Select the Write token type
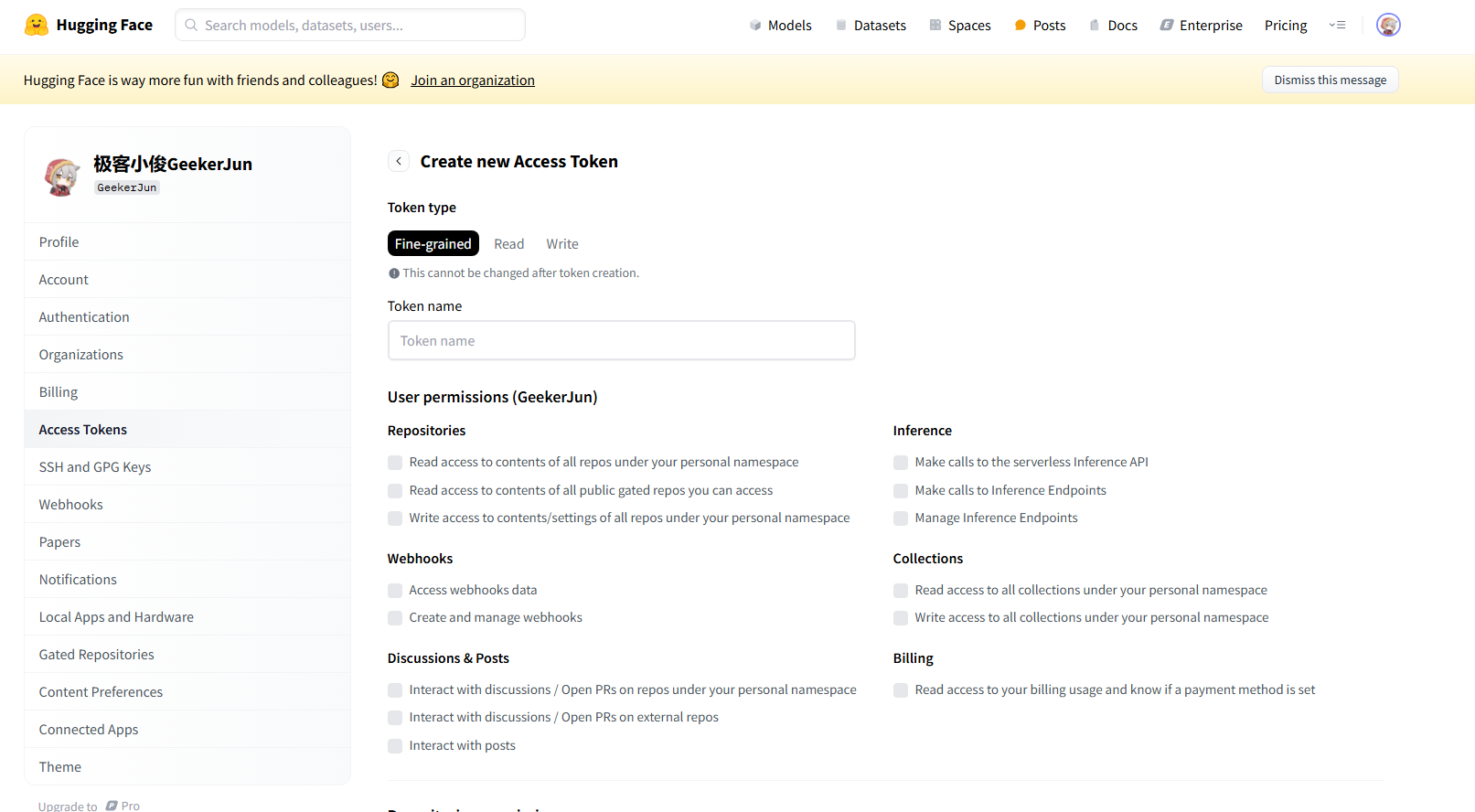The height and width of the screenshot is (812, 1475). [x=562, y=243]
